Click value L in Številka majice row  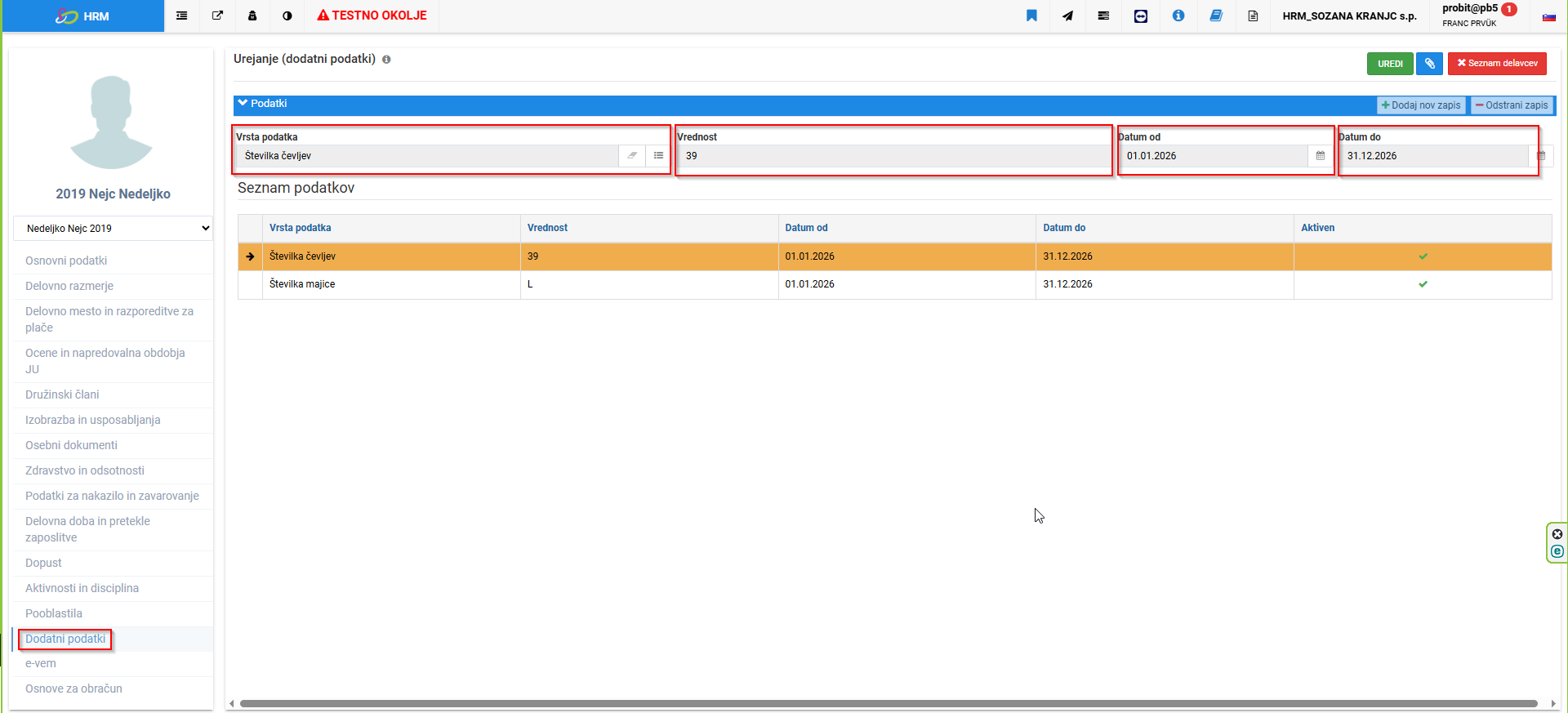(x=530, y=284)
